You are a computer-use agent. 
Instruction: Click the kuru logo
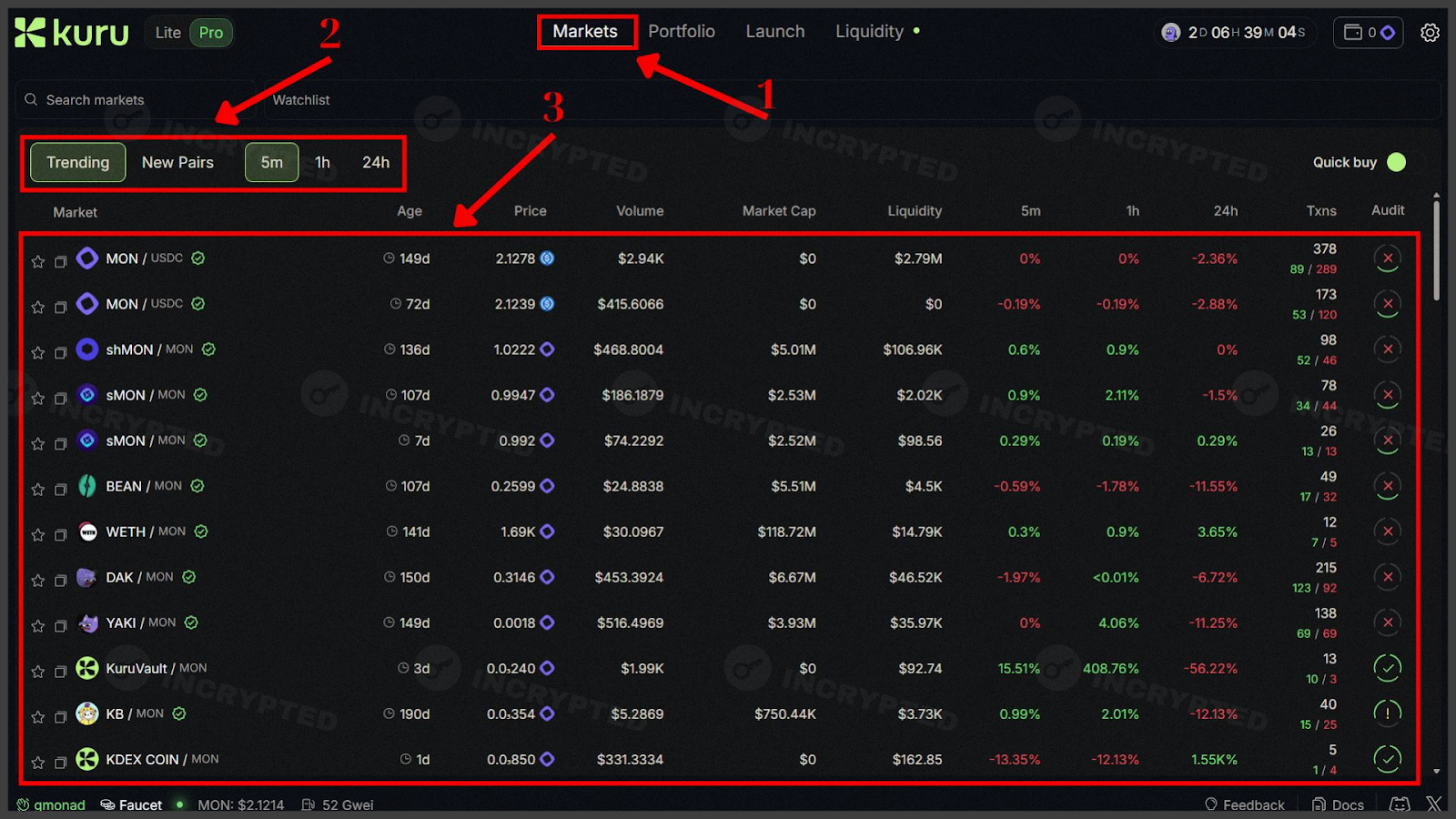pos(72,33)
